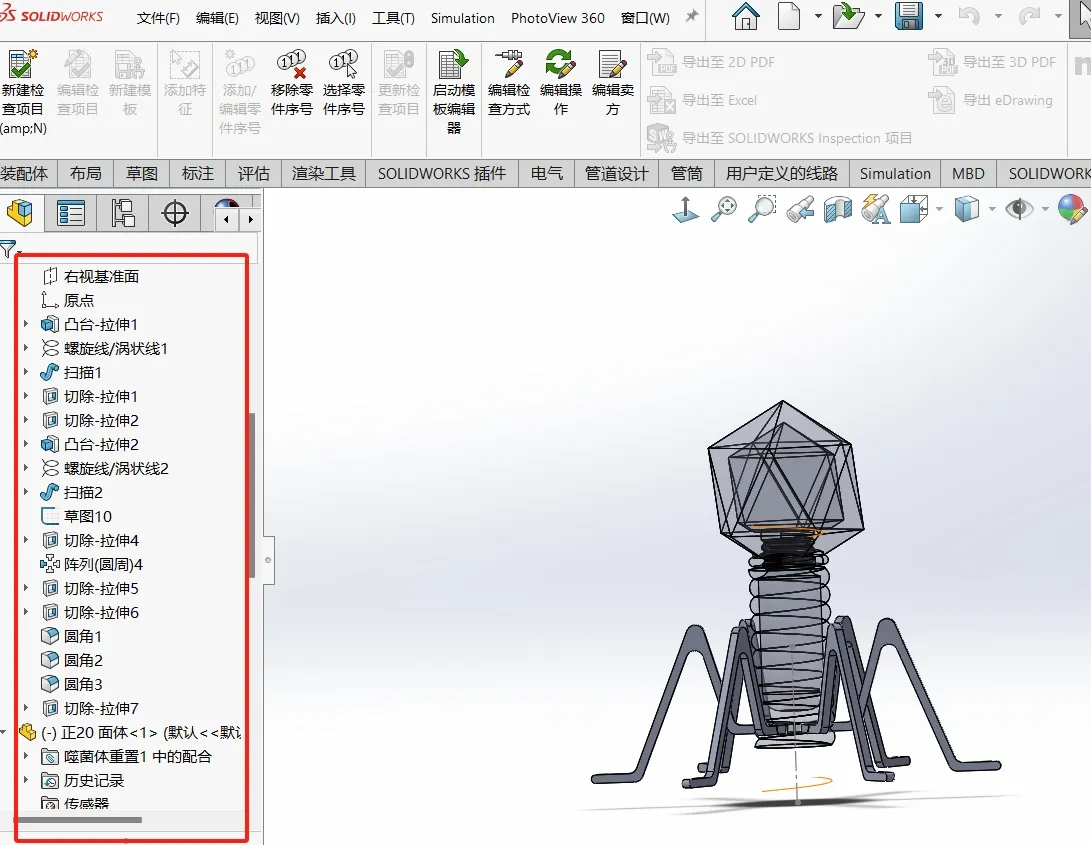Open the 文件(F) menu
The height and width of the screenshot is (845, 1091).
pyautogui.click(x=158, y=18)
